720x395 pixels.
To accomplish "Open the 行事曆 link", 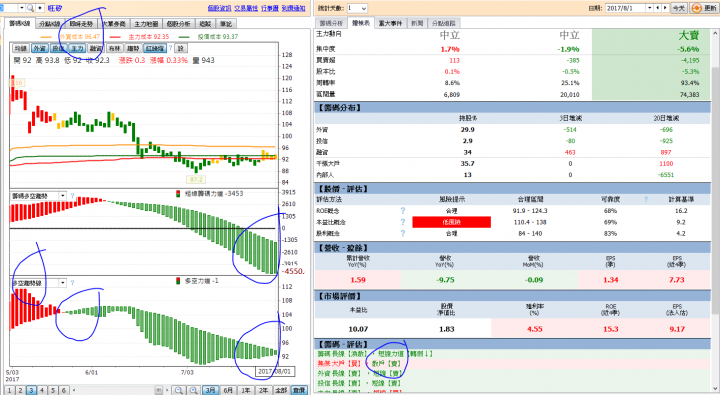I will (x=270, y=8).
